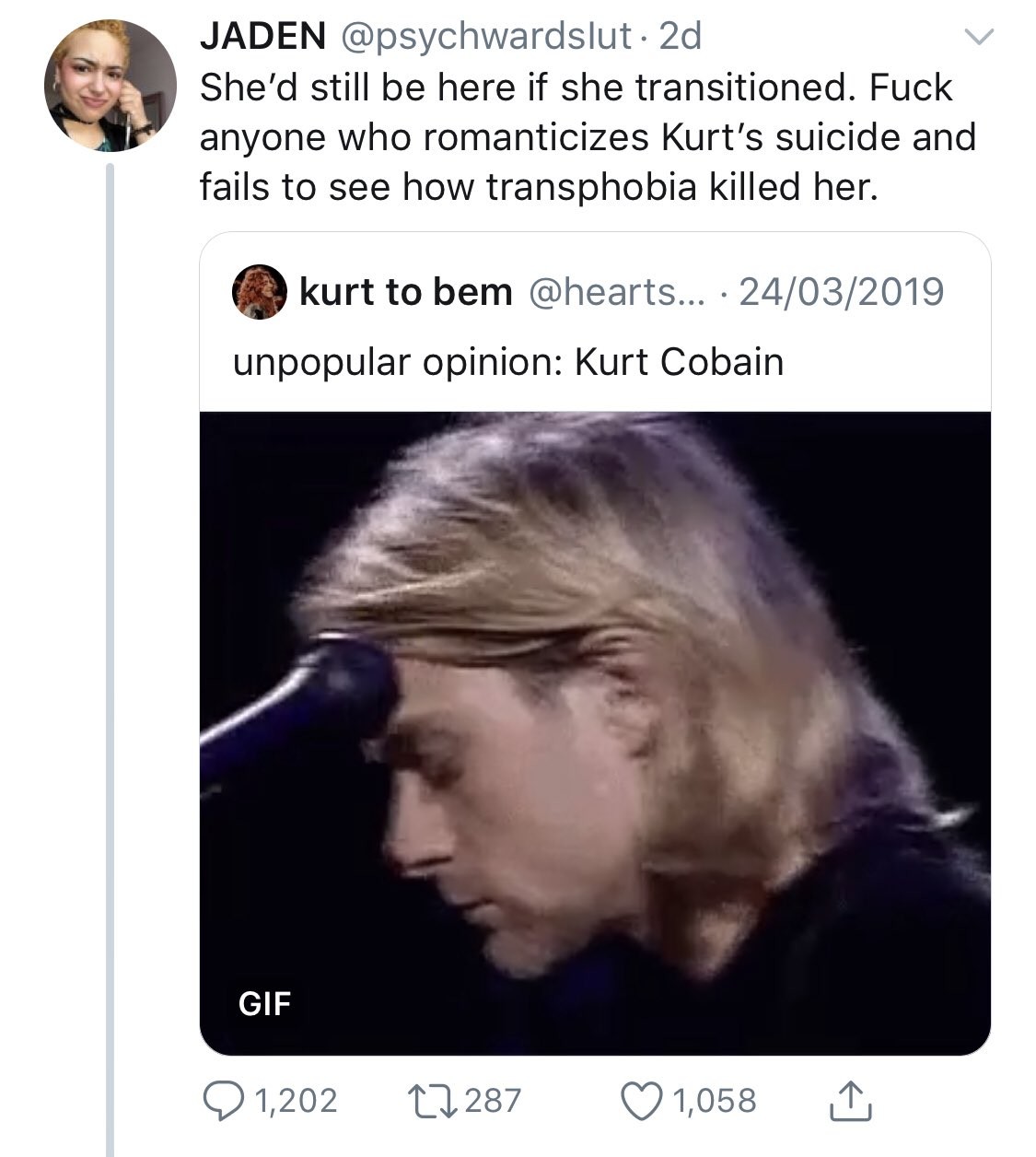Viewport: 1036px width, 1157px height.
Task: Open the tweet options chevron dropdown
Action: pos(978,39)
